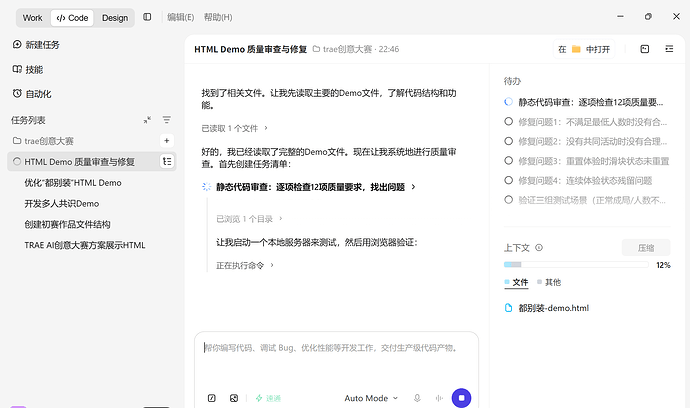
Task: Open the 帮助(H) menu
Action: pos(218,17)
